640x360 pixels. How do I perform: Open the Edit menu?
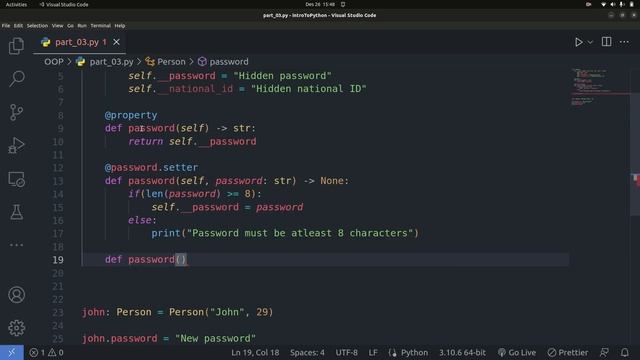[18, 26]
